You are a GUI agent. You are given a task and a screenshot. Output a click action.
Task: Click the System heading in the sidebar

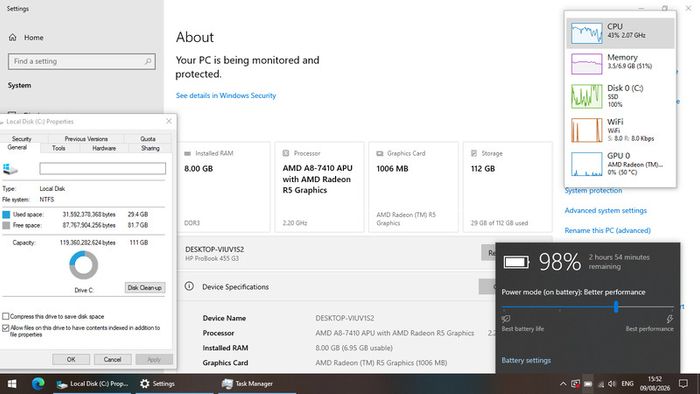coord(19,85)
